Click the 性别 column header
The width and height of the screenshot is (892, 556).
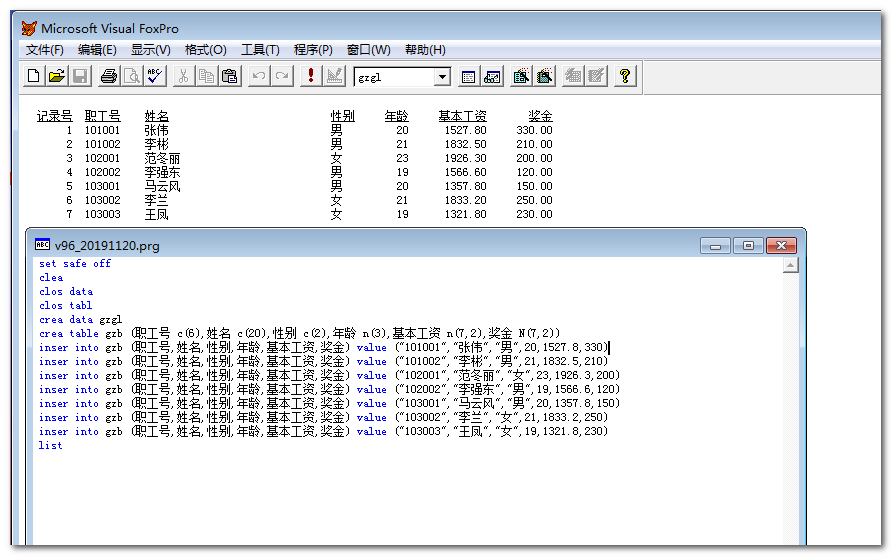[342, 116]
